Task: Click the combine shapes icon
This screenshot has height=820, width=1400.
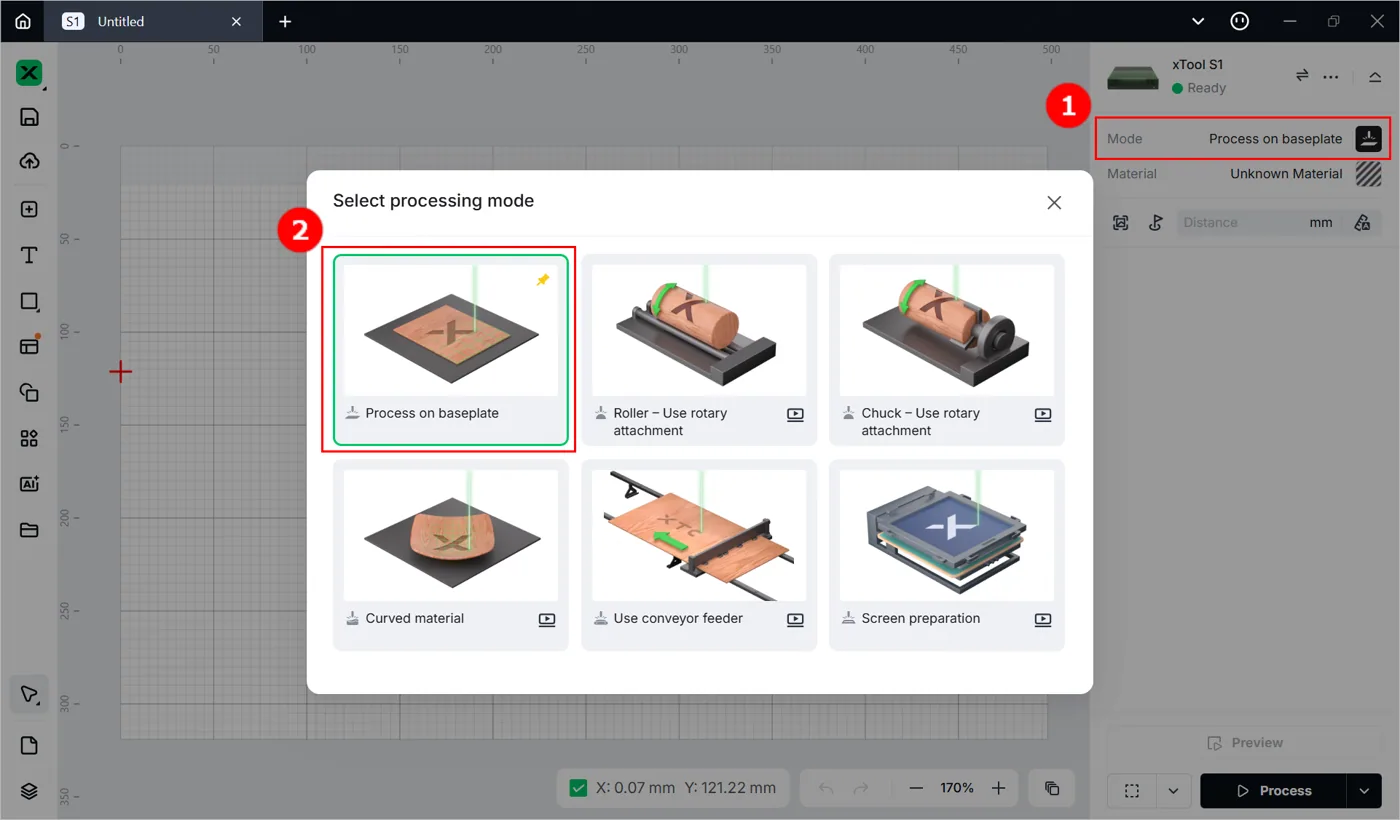Action: point(29,392)
